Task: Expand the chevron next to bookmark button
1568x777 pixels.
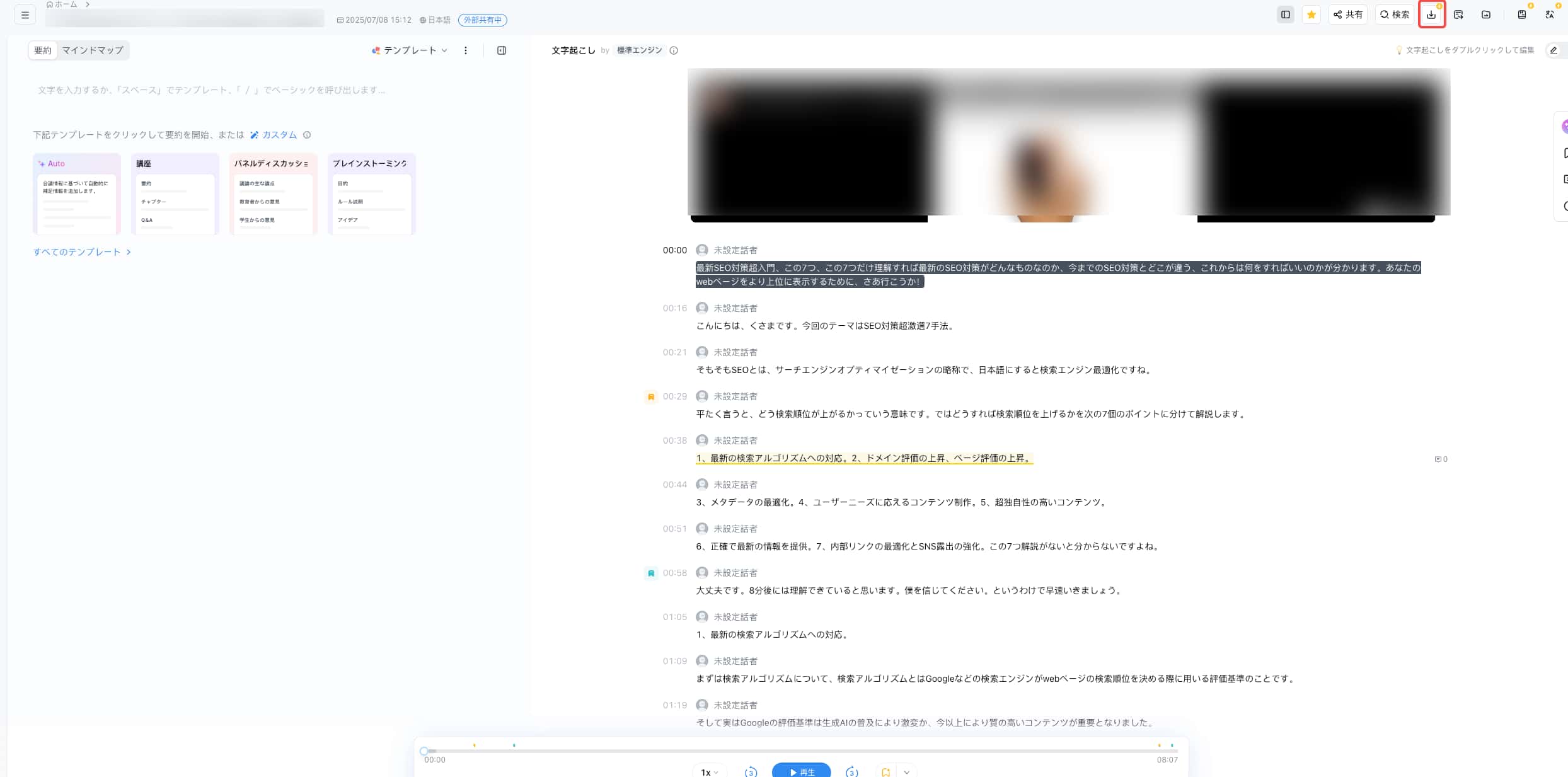Action: pyautogui.click(x=906, y=772)
